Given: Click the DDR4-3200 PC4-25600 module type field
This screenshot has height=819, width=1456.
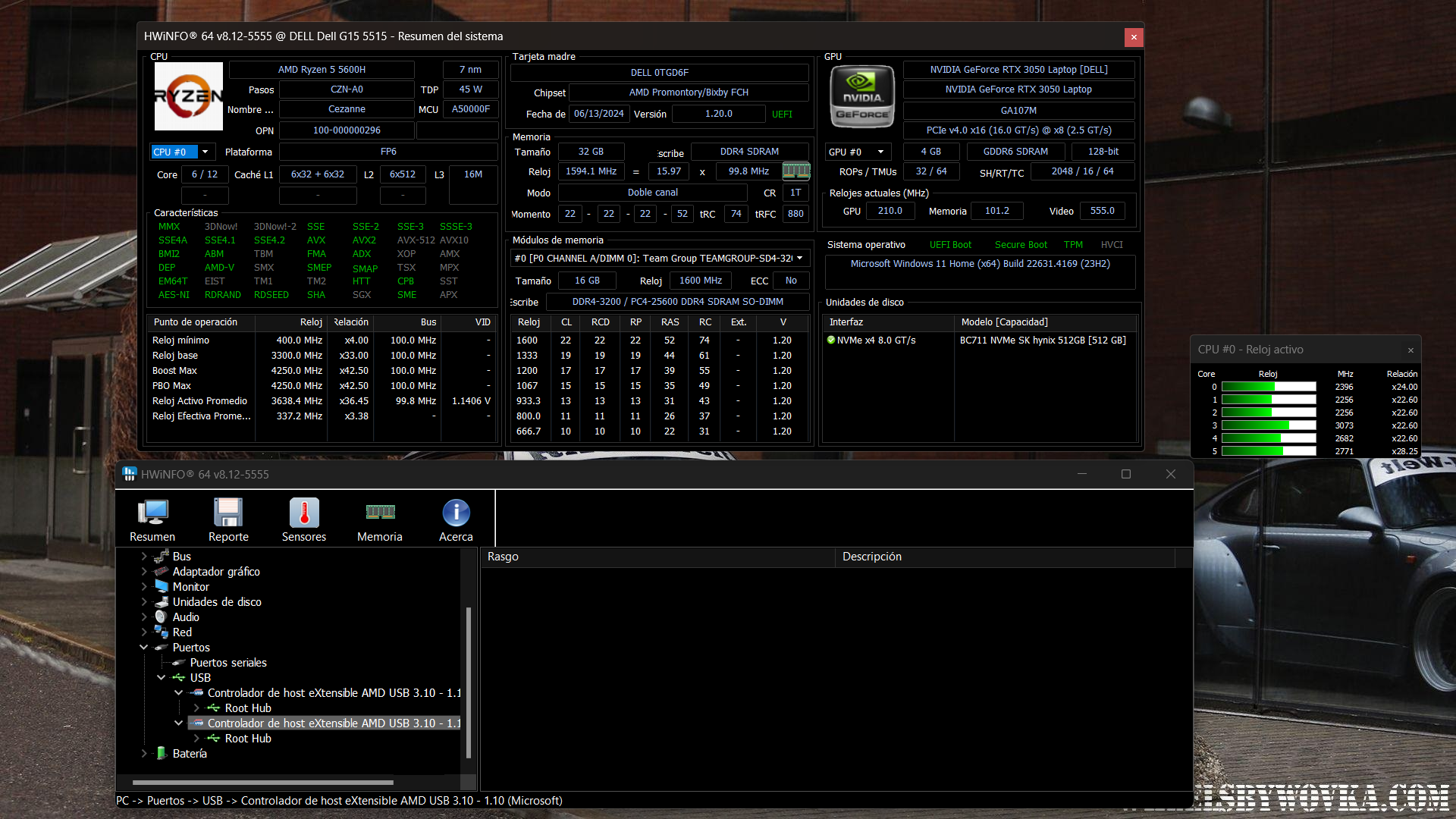Looking at the screenshot, I should click(677, 302).
